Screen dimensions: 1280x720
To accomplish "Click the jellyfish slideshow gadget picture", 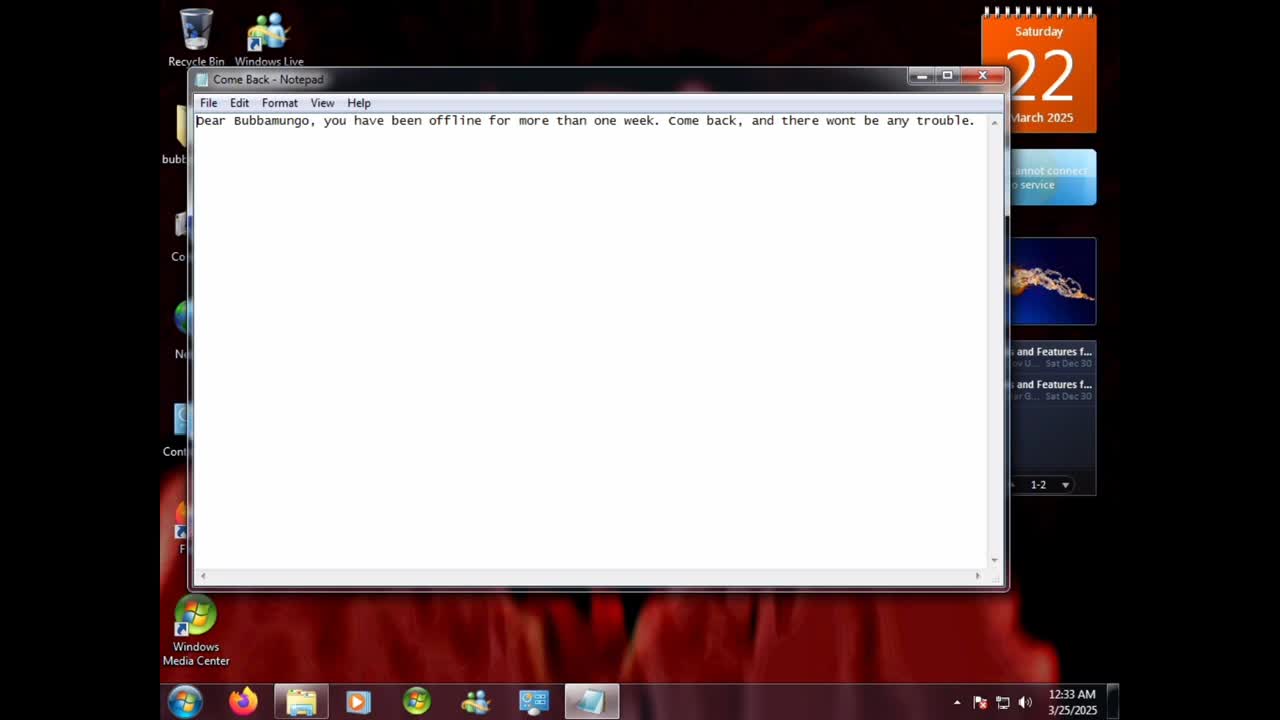I will pos(1052,281).
